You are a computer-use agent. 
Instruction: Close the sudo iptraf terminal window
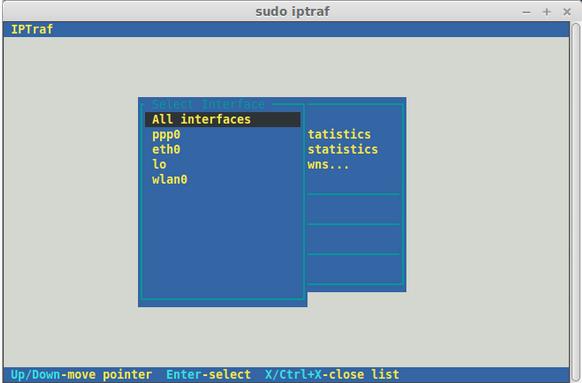(x=567, y=12)
